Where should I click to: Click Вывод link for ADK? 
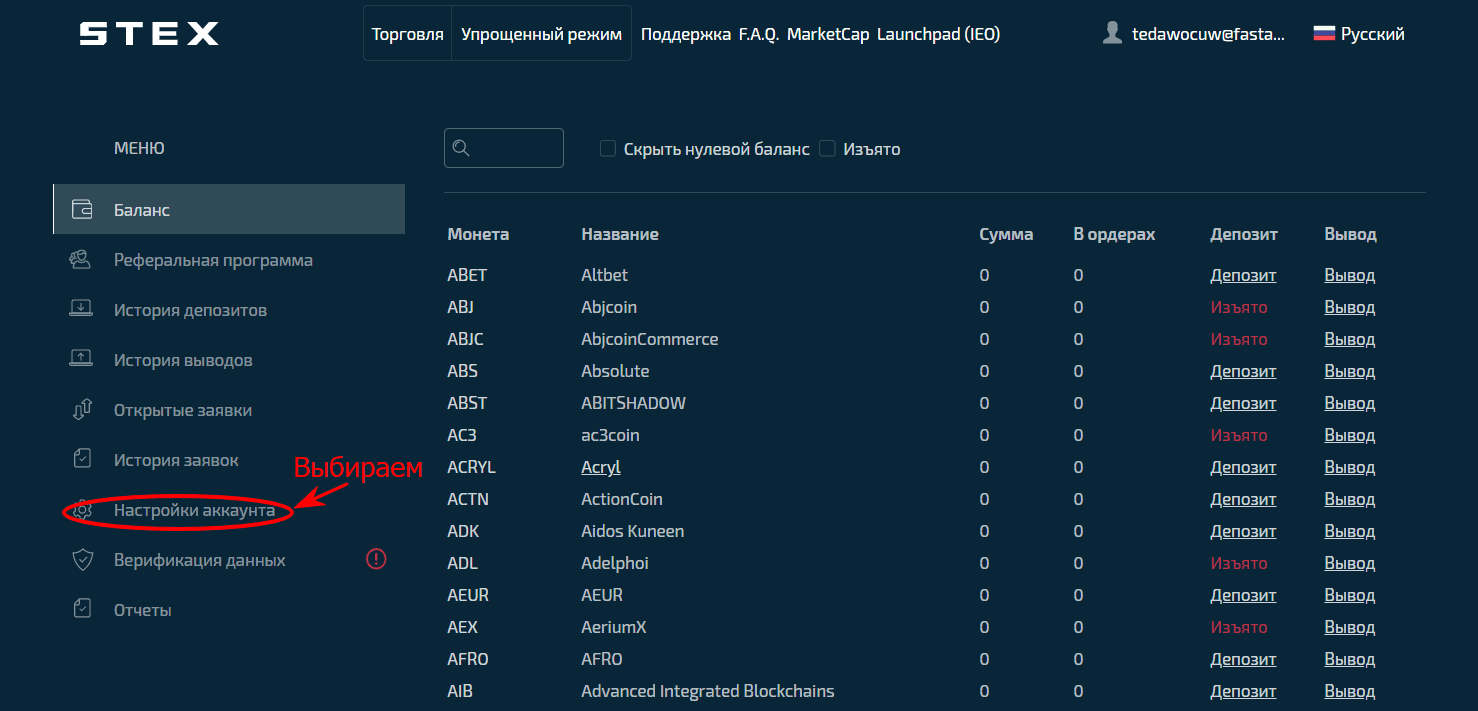coord(1349,531)
